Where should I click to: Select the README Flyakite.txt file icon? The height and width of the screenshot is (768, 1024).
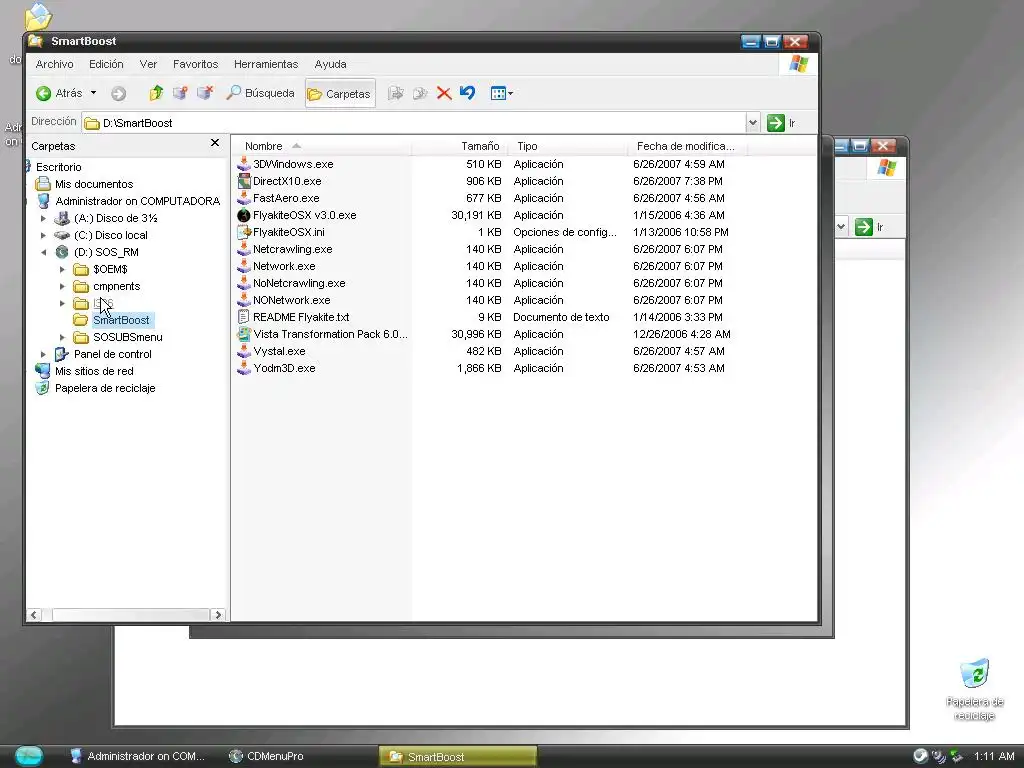click(244, 317)
